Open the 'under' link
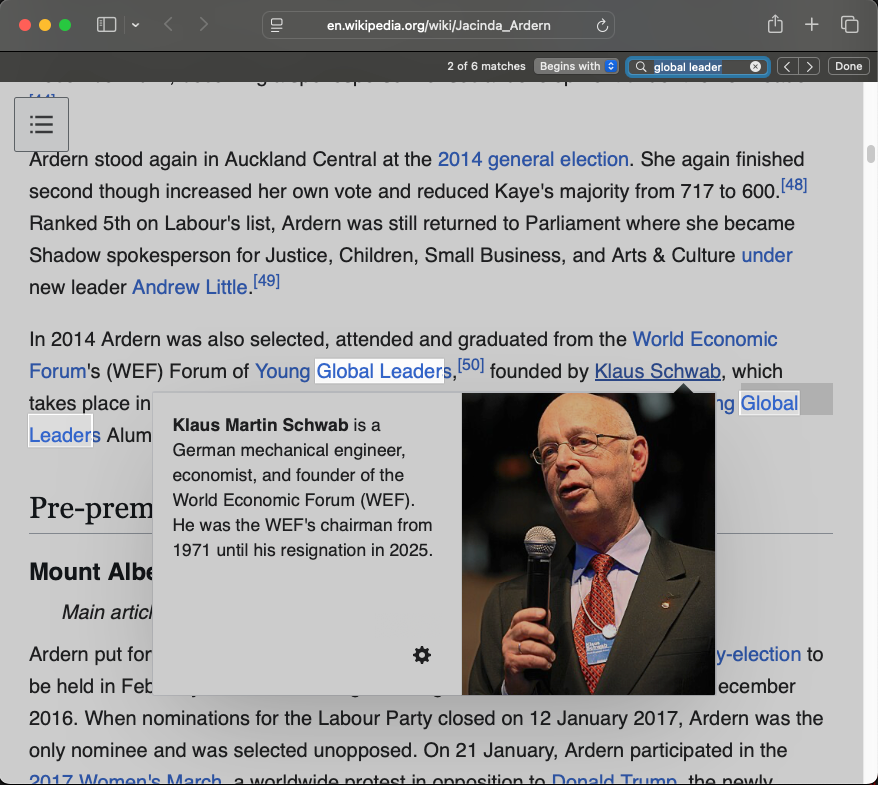The height and width of the screenshot is (785, 878). [767, 255]
